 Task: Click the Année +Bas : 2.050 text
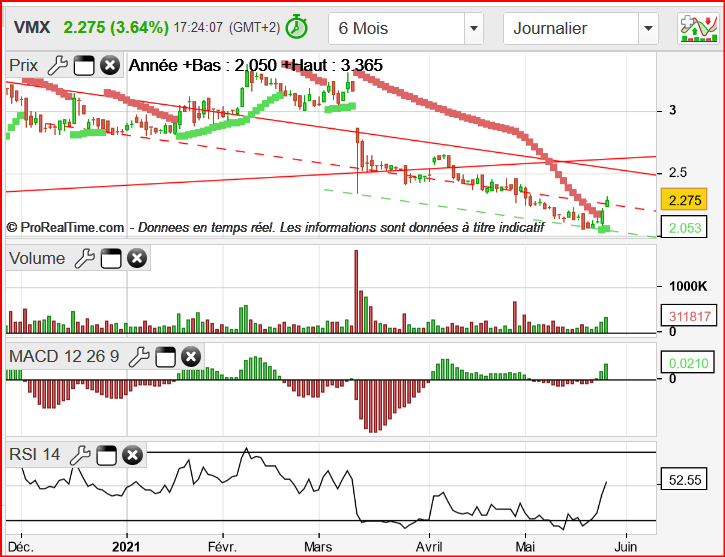203,65
